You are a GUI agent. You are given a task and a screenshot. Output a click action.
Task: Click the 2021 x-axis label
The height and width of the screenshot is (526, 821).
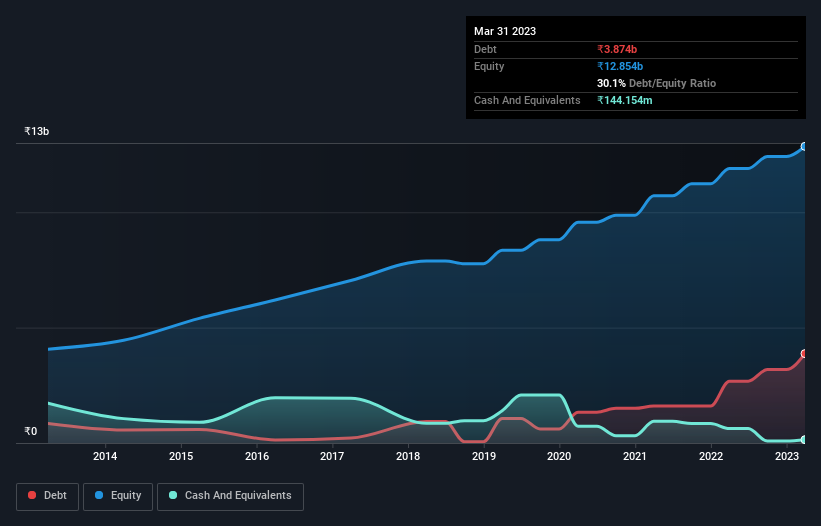coord(635,456)
